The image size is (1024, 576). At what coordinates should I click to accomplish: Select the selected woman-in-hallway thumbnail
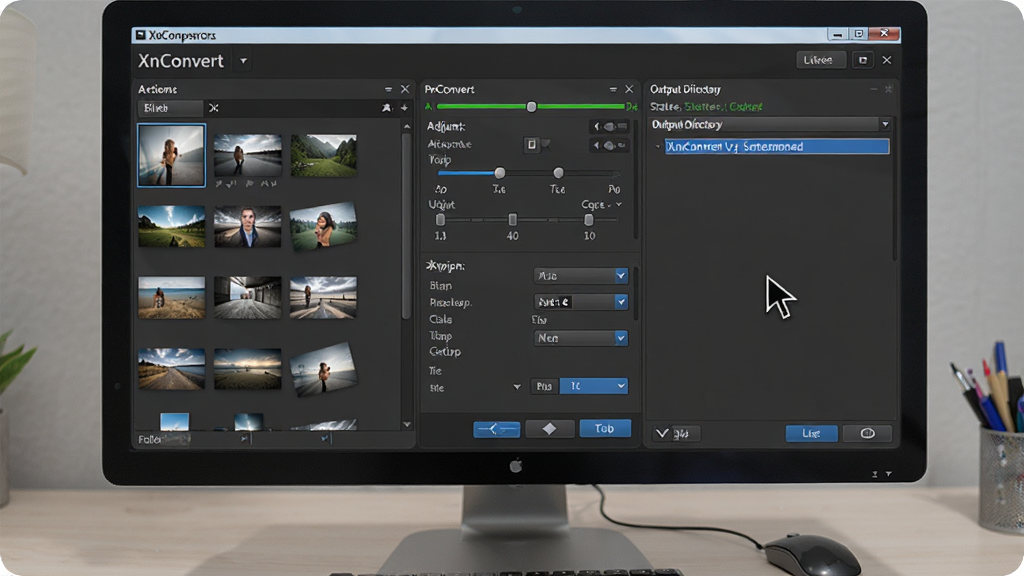171,155
